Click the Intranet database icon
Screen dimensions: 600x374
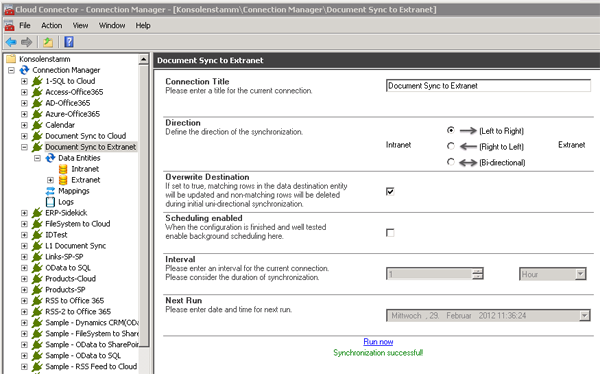pos(63,169)
